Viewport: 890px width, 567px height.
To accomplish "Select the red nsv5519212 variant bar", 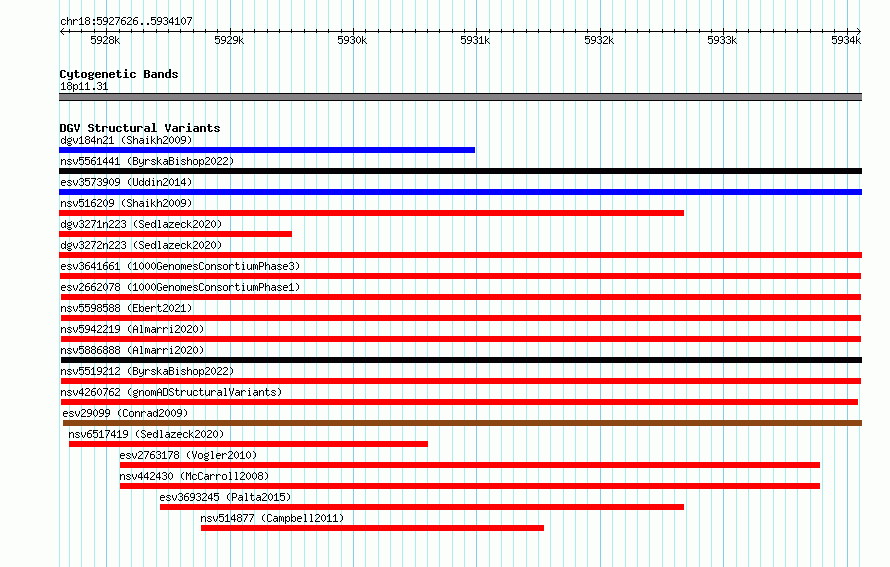I will coord(460,381).
